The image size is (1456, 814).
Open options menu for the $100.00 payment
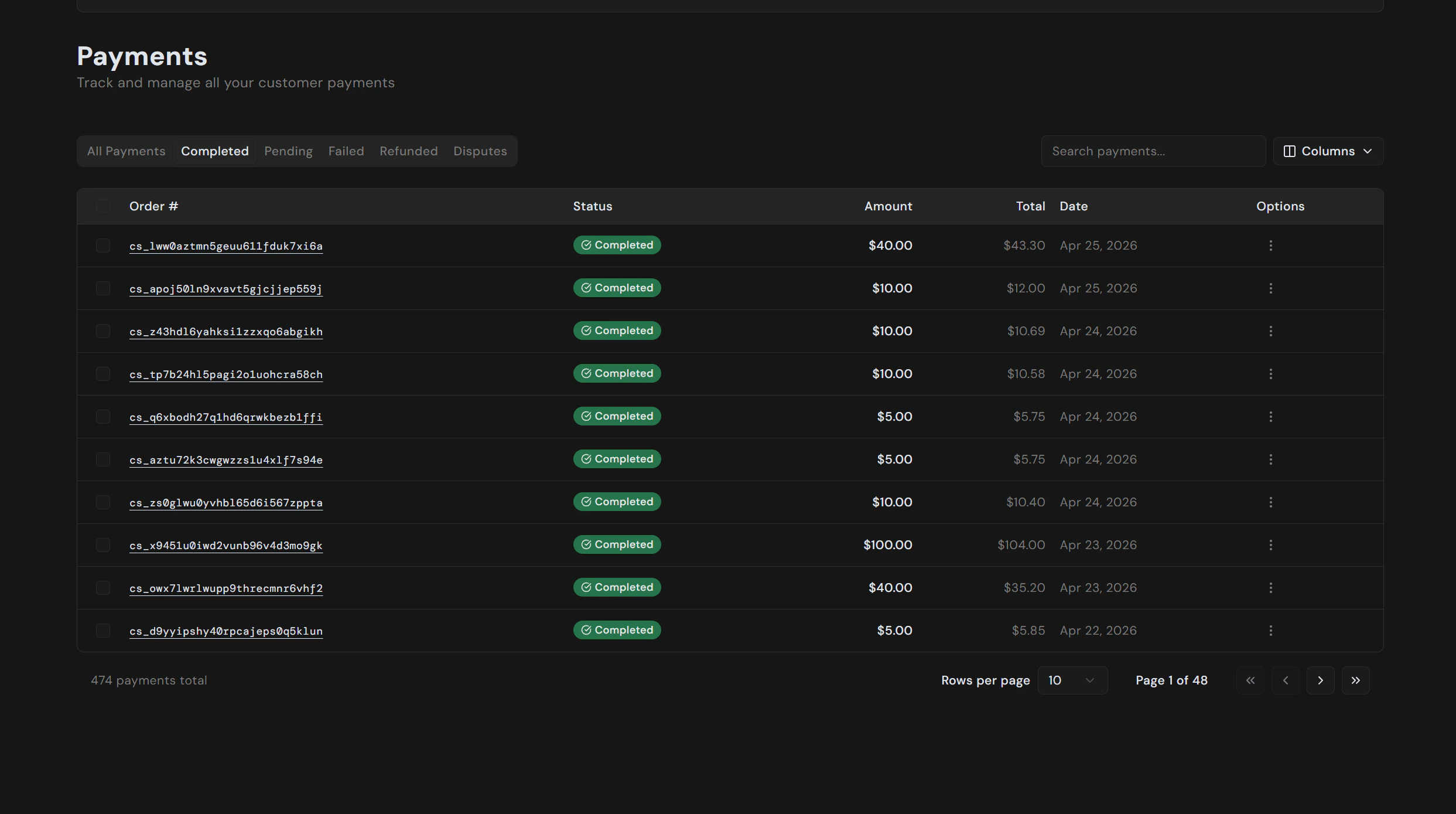tap(1270, 545)
